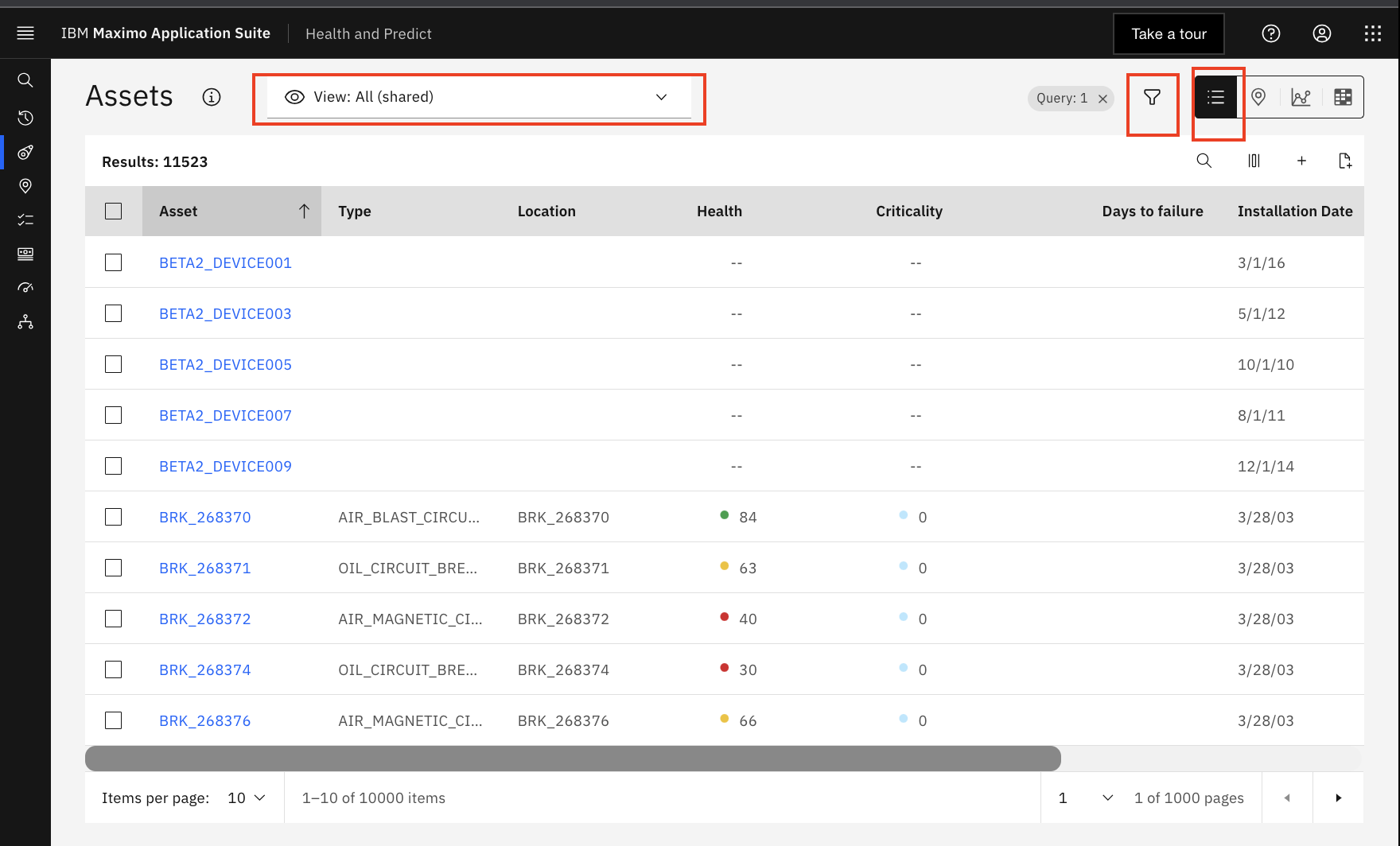Viewport: 1400px width, 846px height.
Task: Check the BRK_268374 row checkbox
Action: pos(114,669)
